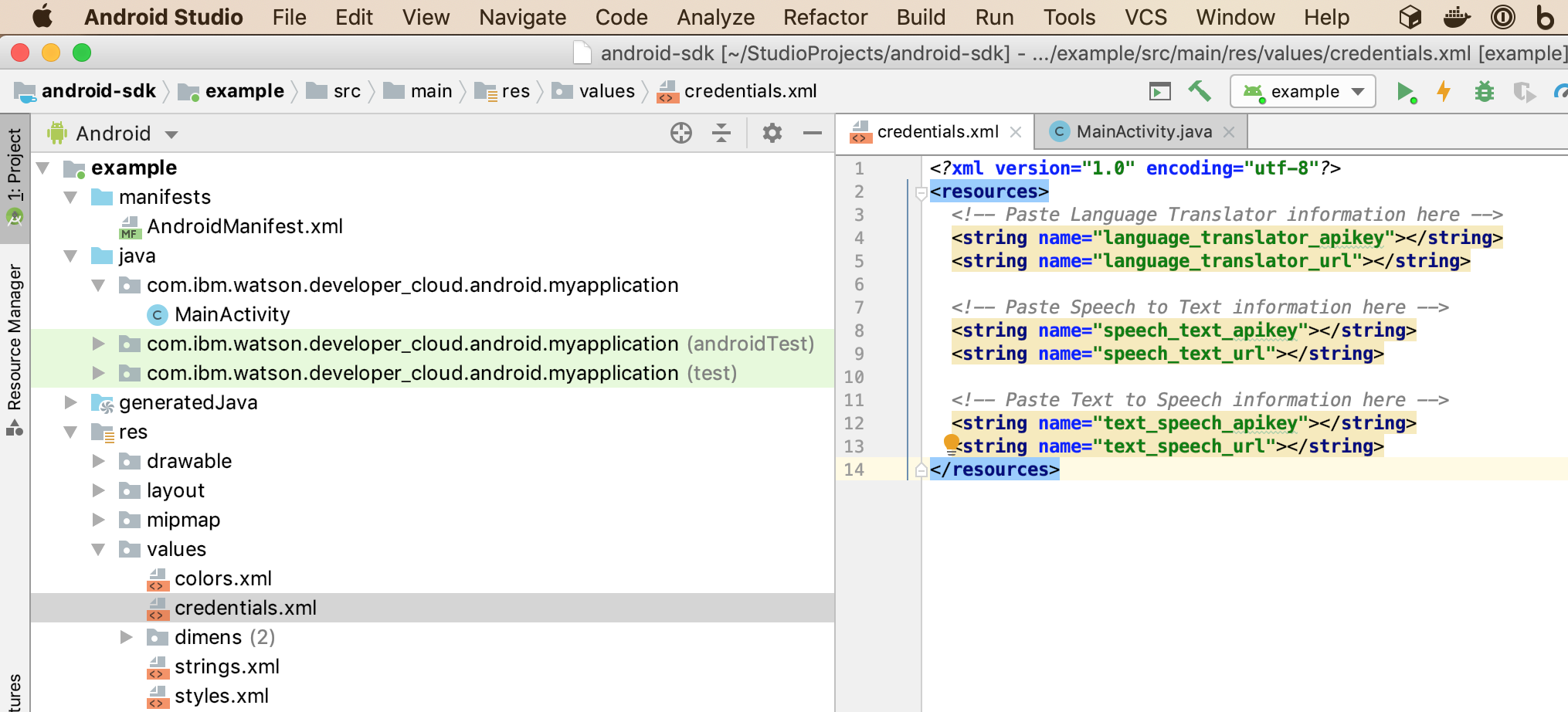Viewport: 1568px width, 712px height.
Task: Collapse the res folder
Action: (x=71, y=432)
